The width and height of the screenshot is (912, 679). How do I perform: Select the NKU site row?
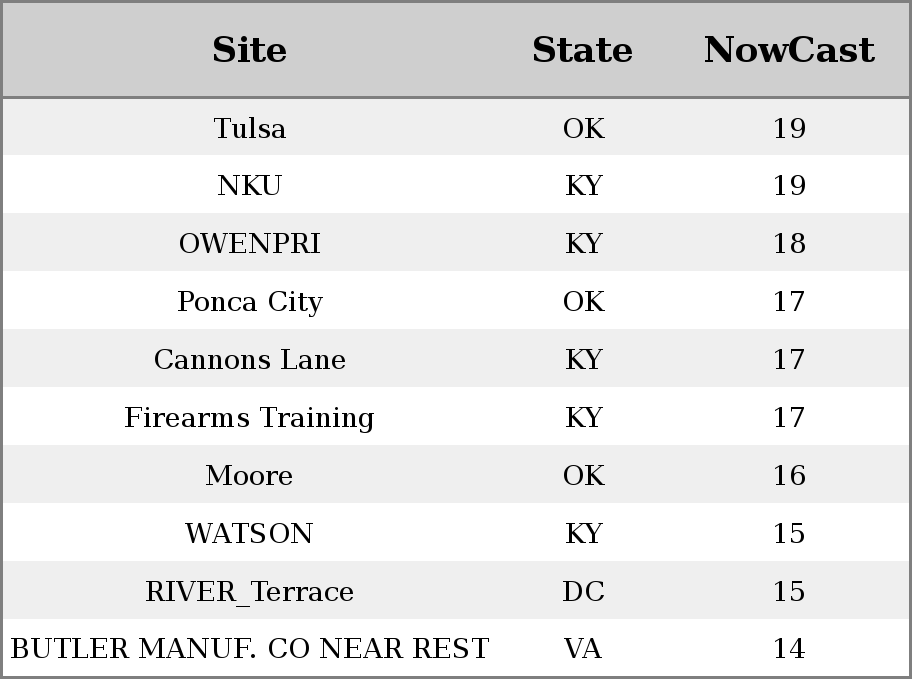click(x=456, y=185)
